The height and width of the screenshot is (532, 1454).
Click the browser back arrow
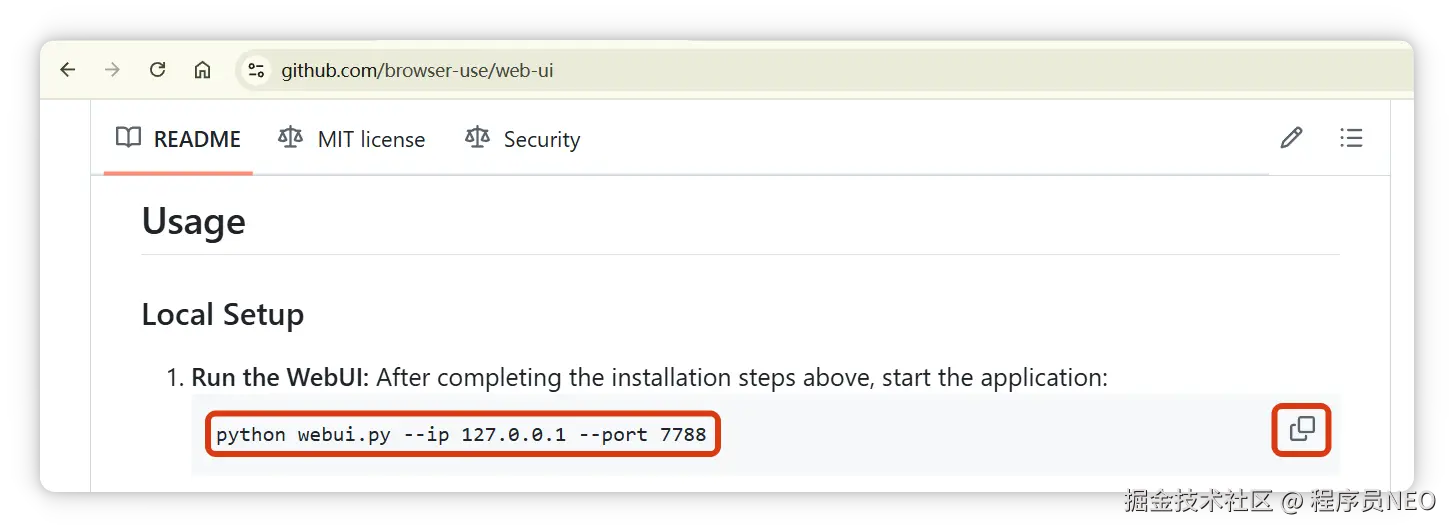(67, 70)
